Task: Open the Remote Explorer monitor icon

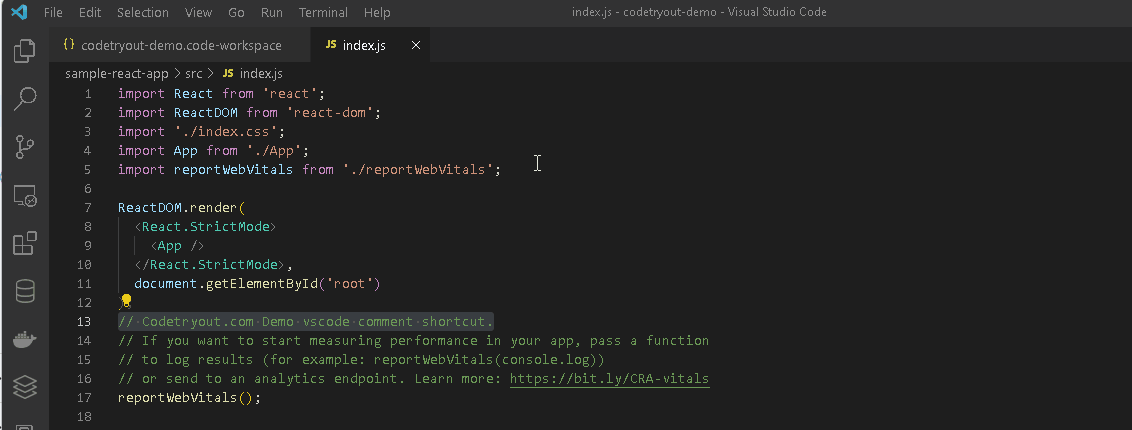Action: (x=25, y=196)
